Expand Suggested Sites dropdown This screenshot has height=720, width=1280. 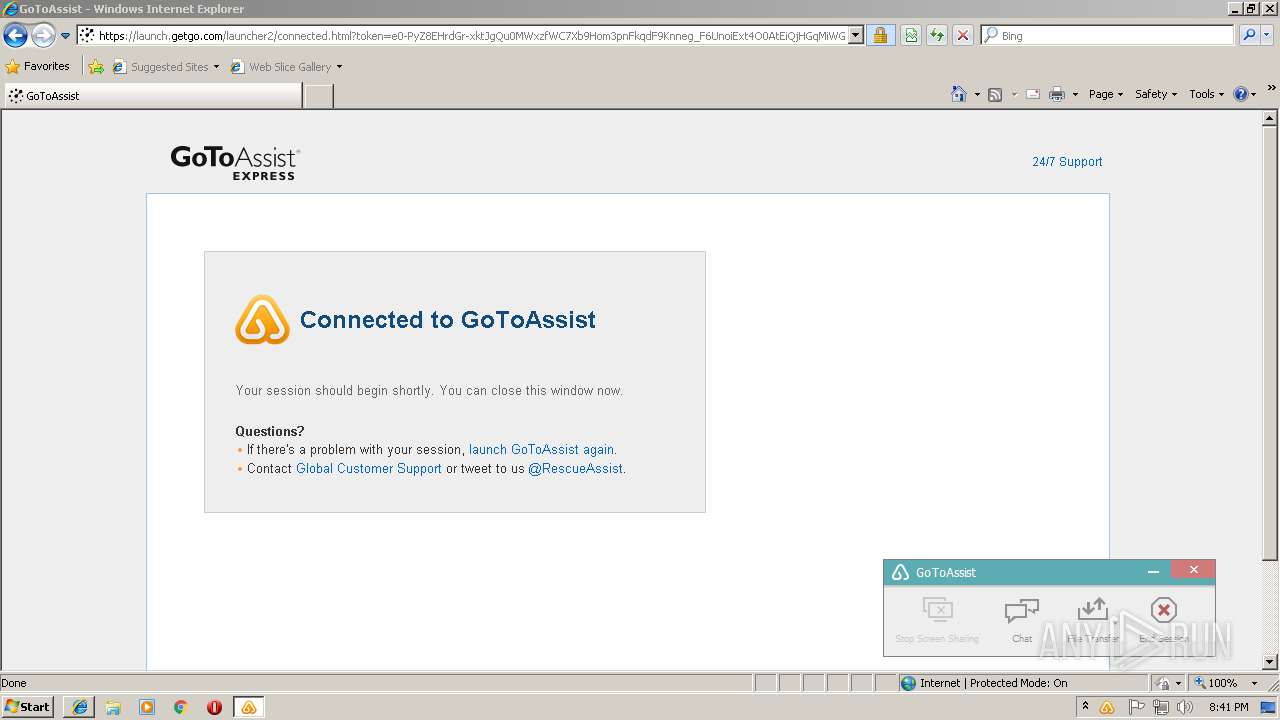click(x=216, y=67)
